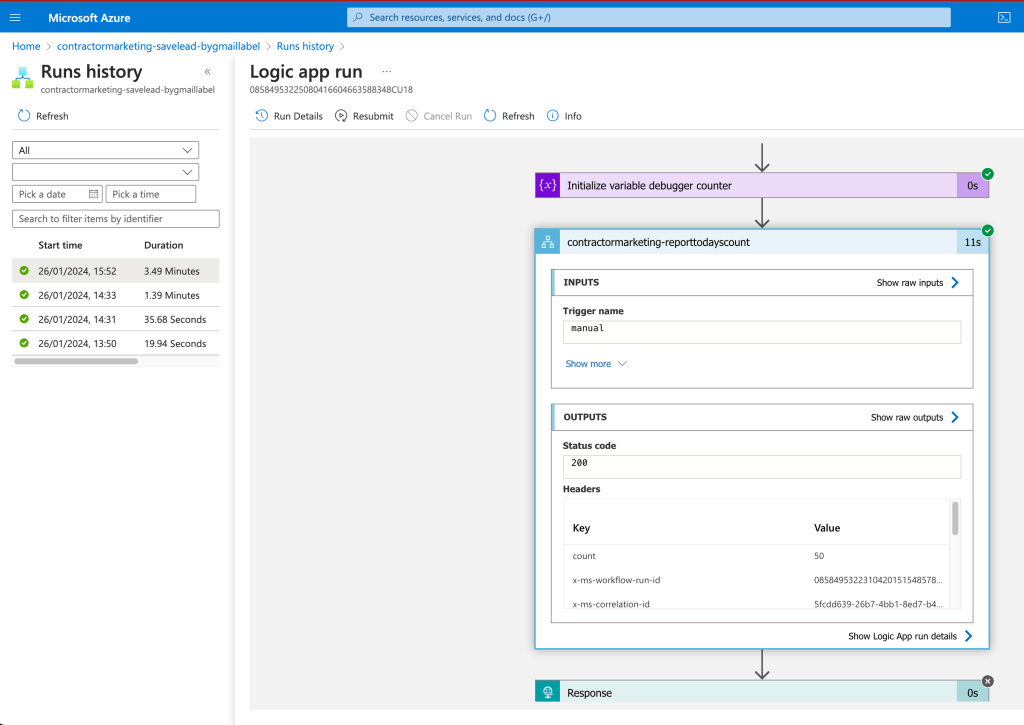Click Resubmit toolbar button
The height and width of the screenshot is (725, 1024).
pos(364,116)
